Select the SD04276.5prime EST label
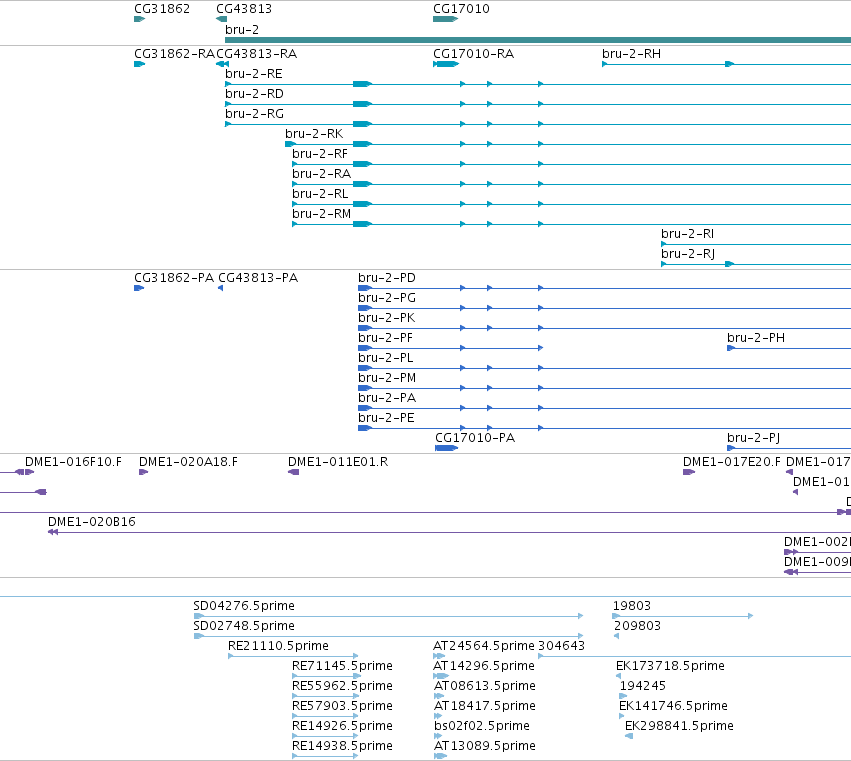851x761 pixels. (244, 606)
